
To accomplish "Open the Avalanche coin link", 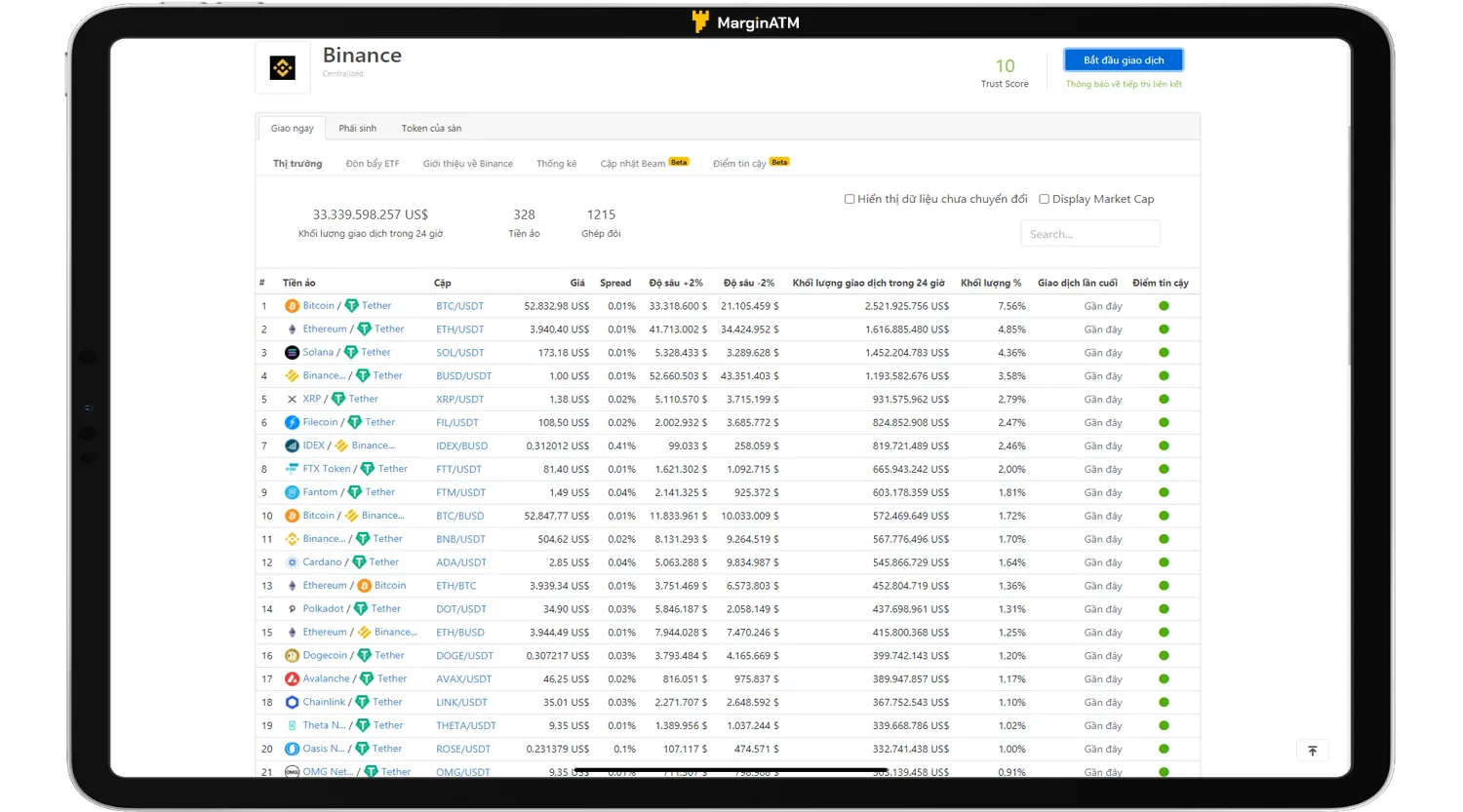I will pos(326,679).
